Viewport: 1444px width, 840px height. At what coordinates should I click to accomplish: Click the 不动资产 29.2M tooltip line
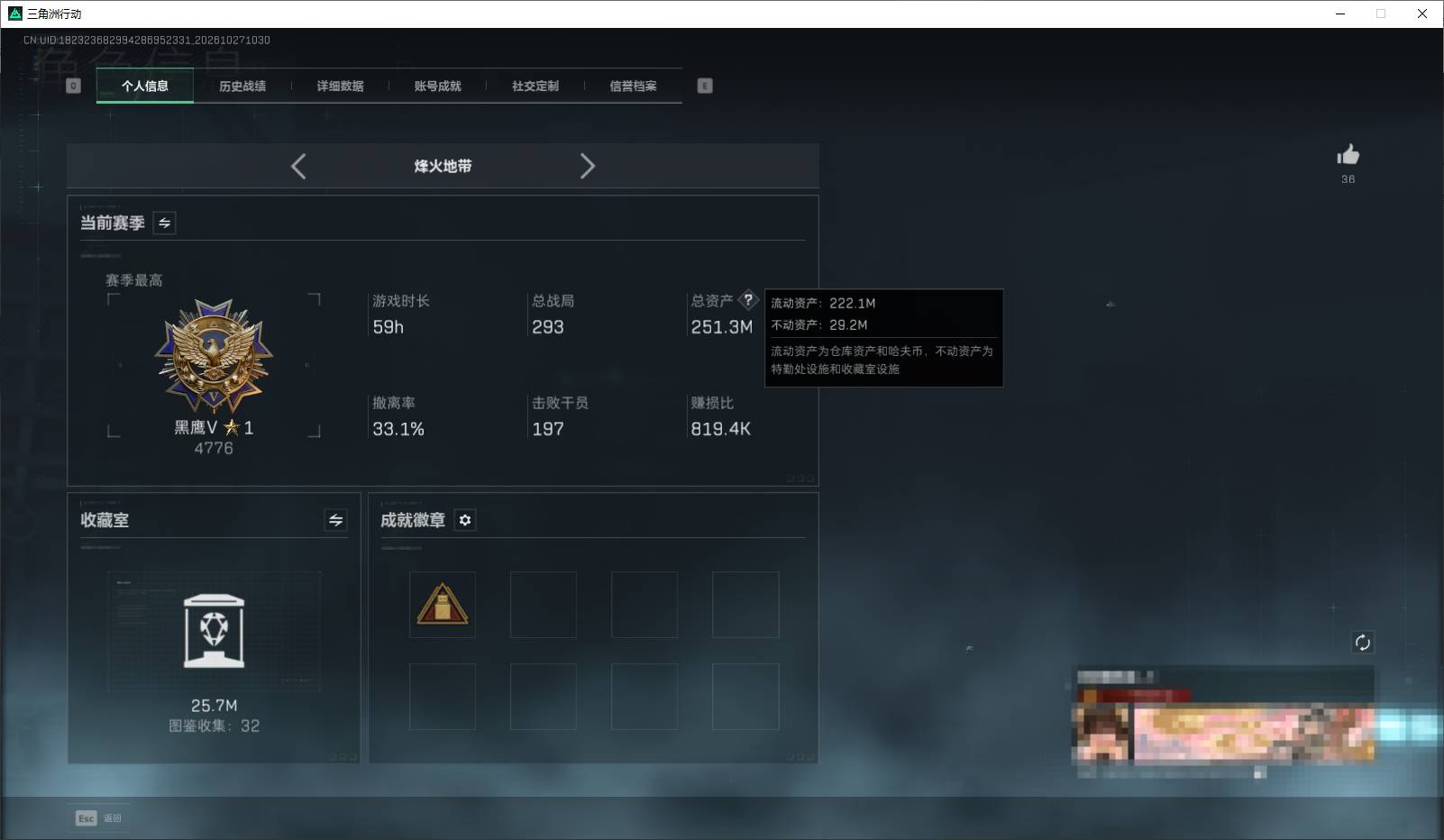(819, 324)
